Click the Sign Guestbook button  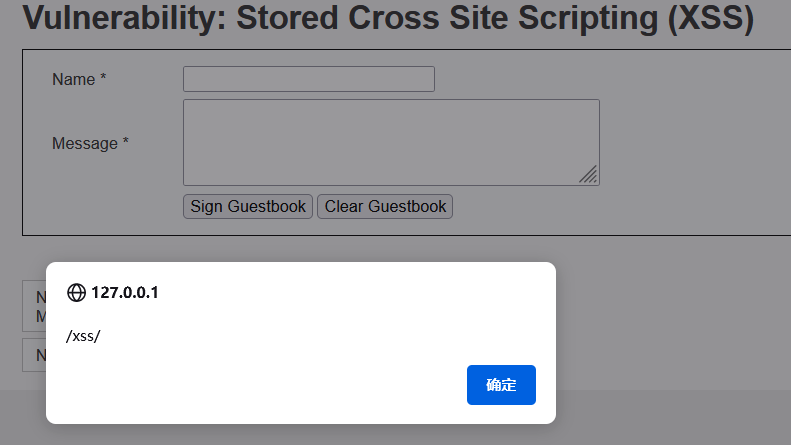coord(248,206)
